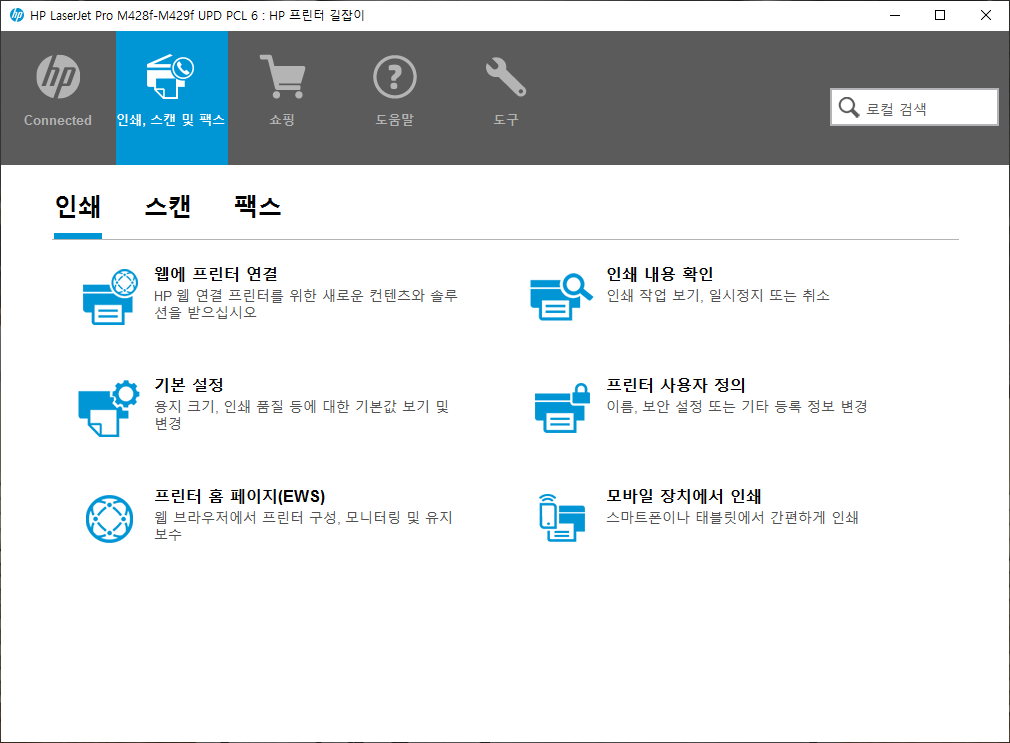Open the 도구 wrench icon
Screen dimensions: 1010x743
tap(506, 77)
